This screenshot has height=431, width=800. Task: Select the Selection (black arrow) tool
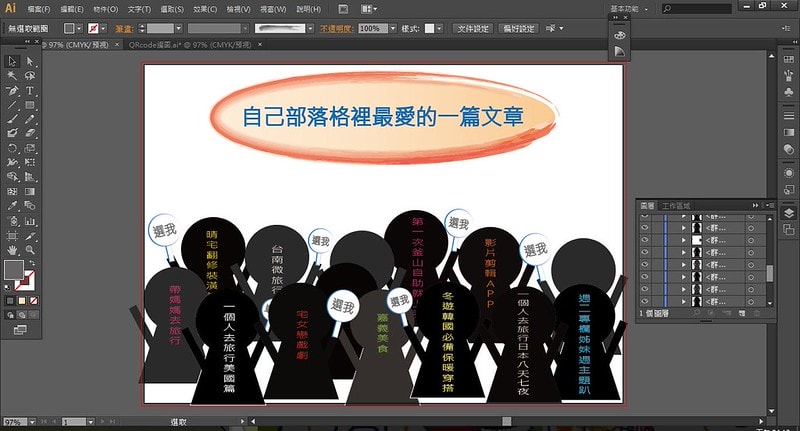(x=12, y=61)
